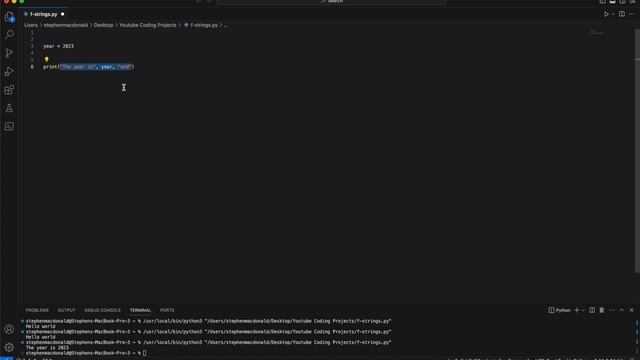Viewport: 640px width, 360px height.
Task: Expand run options dropdown beside play button
Action: tap(613, 14)
